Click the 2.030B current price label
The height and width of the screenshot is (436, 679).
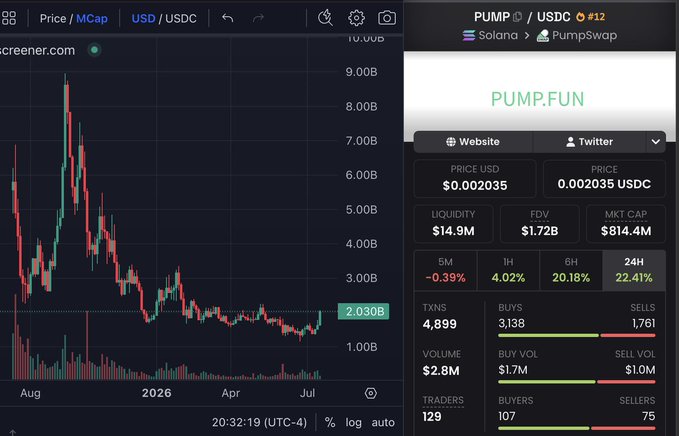tap(363, 311)
